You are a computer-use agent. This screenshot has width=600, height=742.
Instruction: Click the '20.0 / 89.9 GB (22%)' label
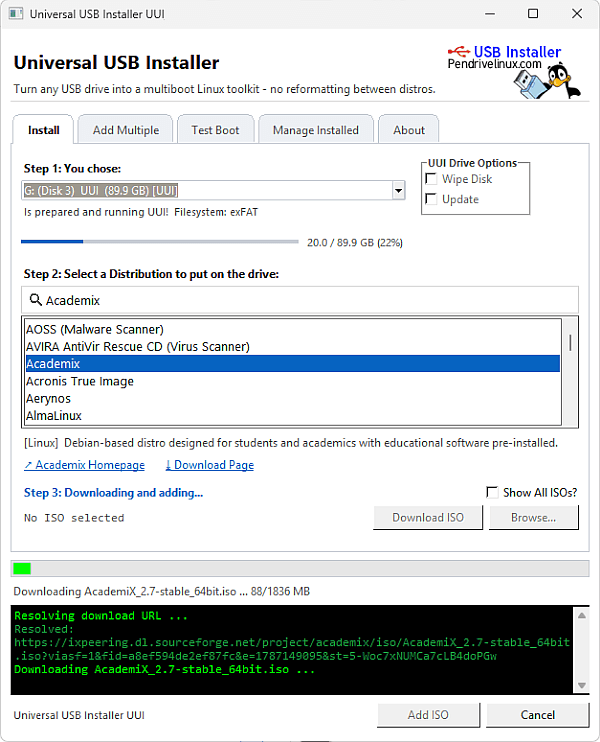pos(355,242)
